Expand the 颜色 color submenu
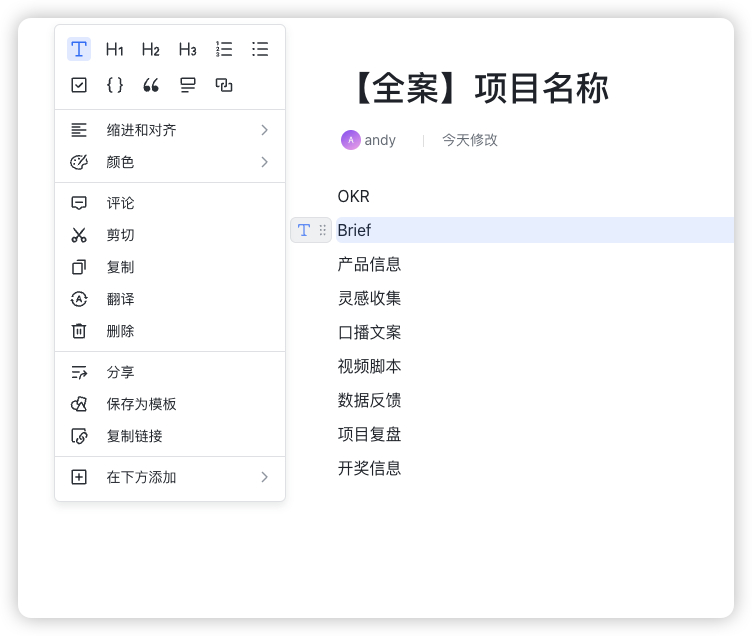The image size is (752, 636). pos(170,162)
